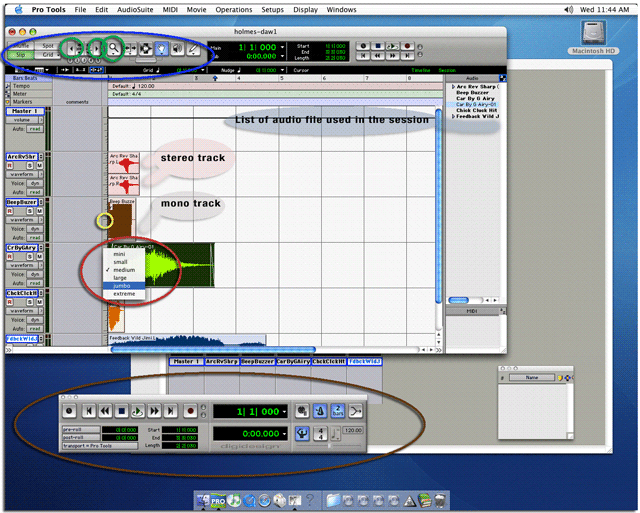Mute the CrByGAry track
This screenshot has width=640, height=513.
pyautogui.click(x=40, y=257)
